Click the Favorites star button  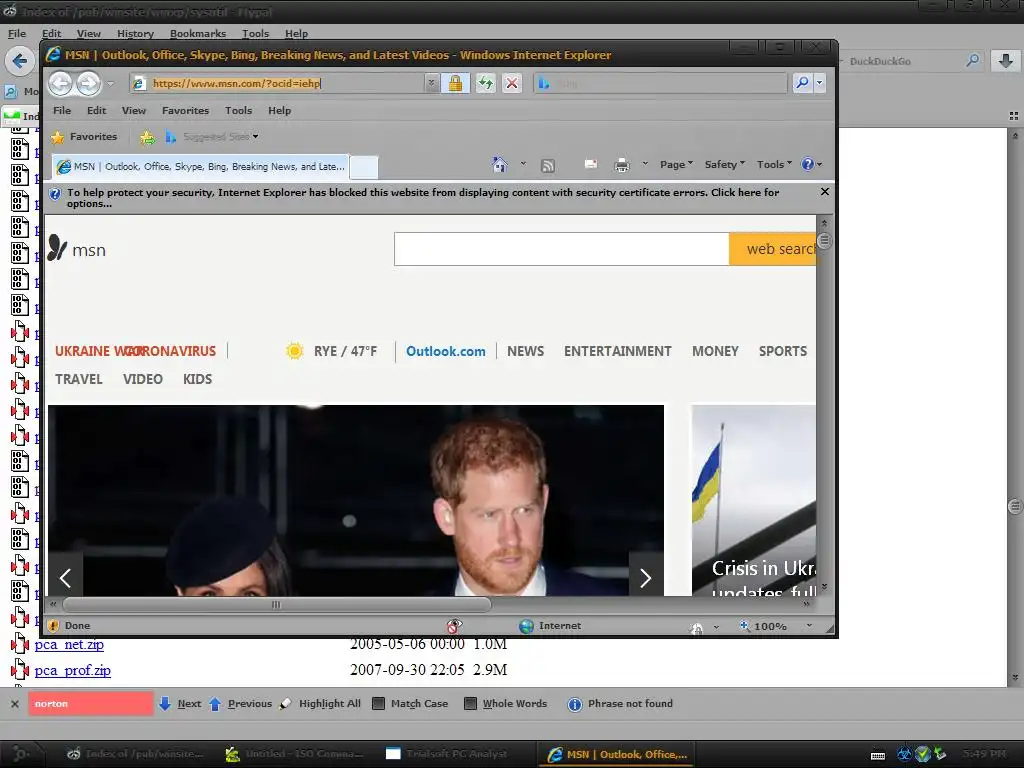click(x=84, y=136)
